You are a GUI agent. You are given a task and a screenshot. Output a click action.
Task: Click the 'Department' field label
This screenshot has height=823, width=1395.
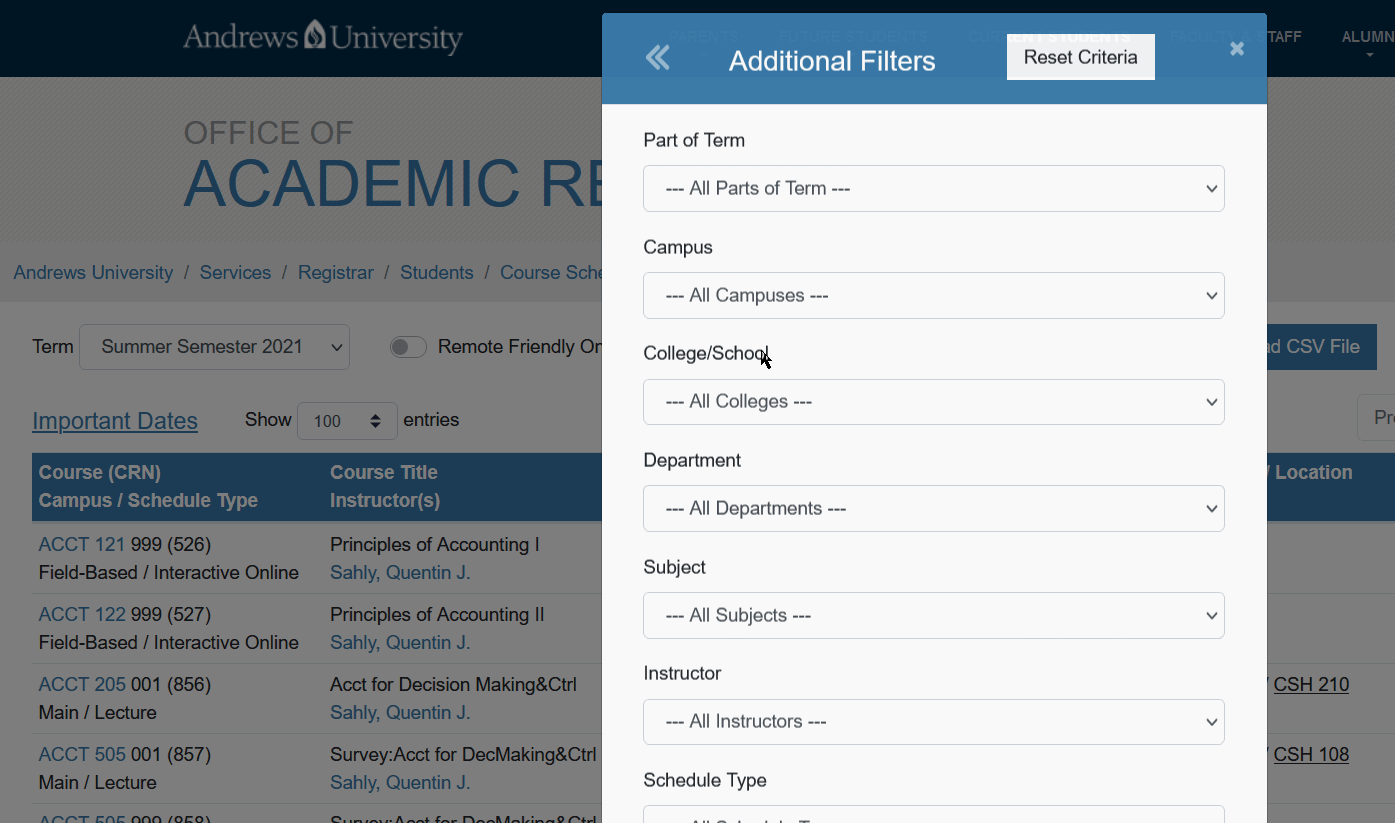coord(692,460)
